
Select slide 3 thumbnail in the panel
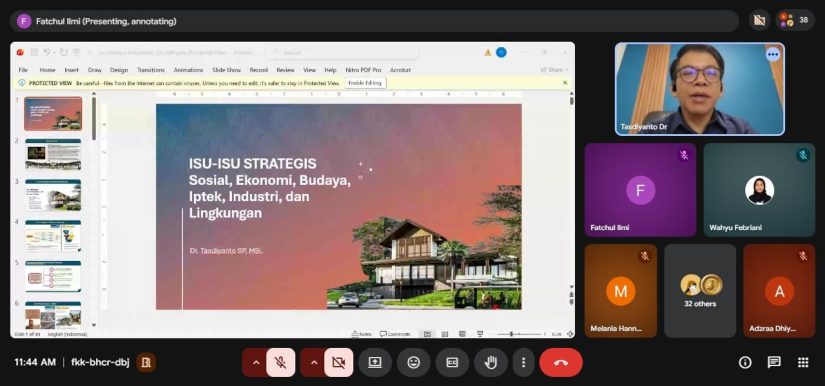[x=53, y=195]
